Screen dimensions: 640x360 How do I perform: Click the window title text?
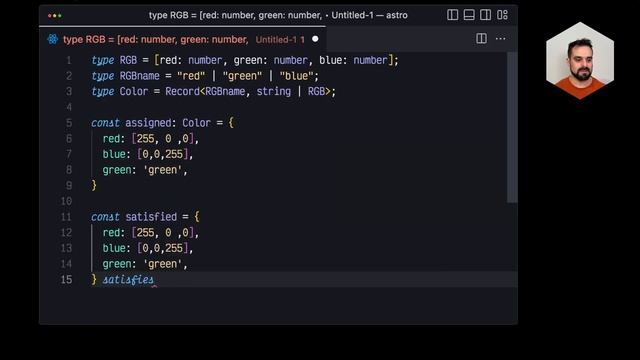[278, 16]
